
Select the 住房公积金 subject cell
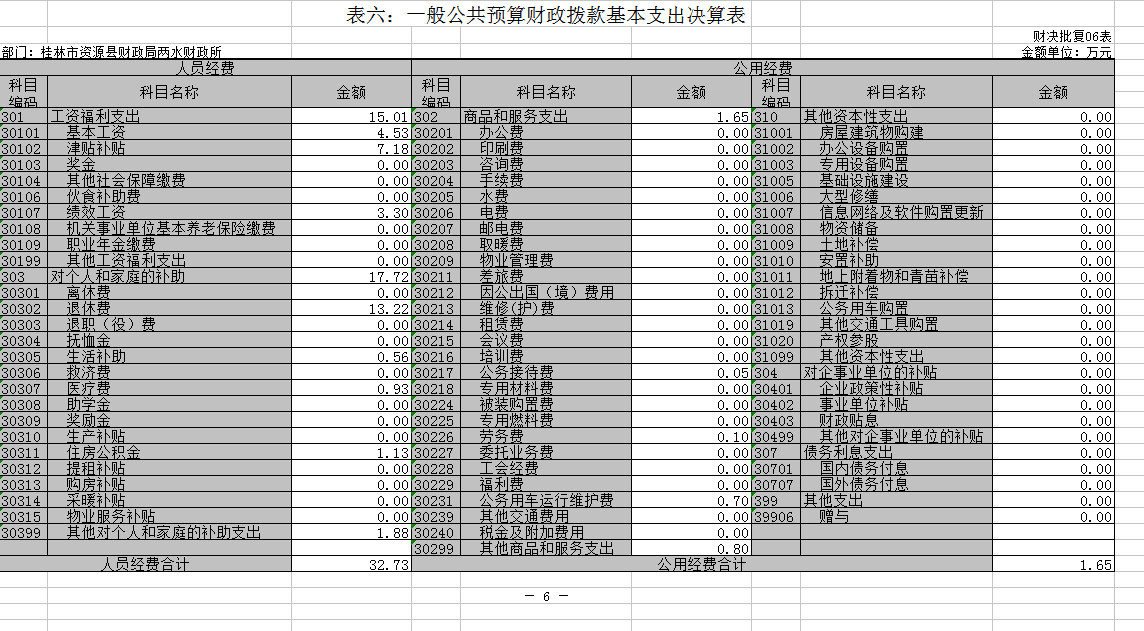(x=104, y=453)
